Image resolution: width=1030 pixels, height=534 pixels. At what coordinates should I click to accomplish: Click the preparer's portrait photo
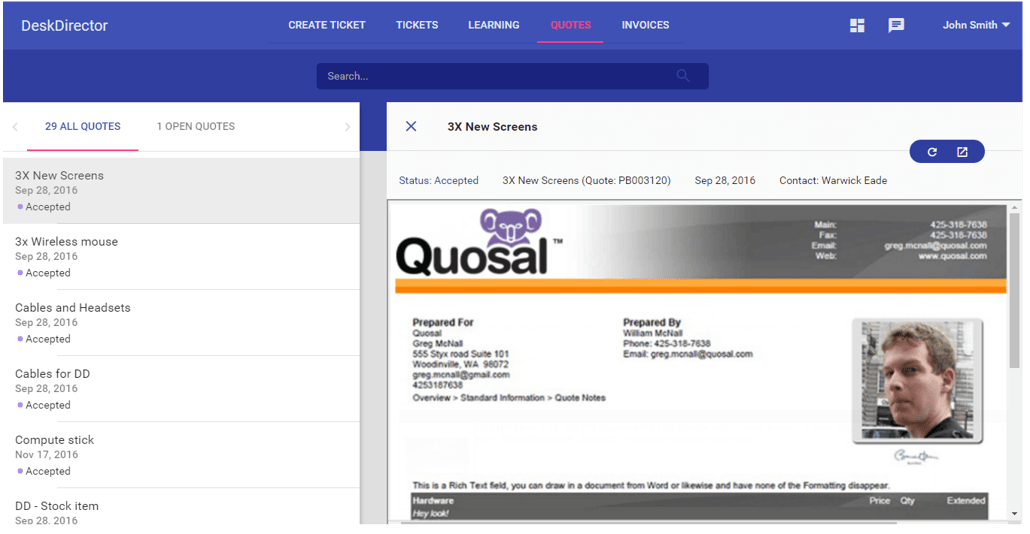[918, 380]
